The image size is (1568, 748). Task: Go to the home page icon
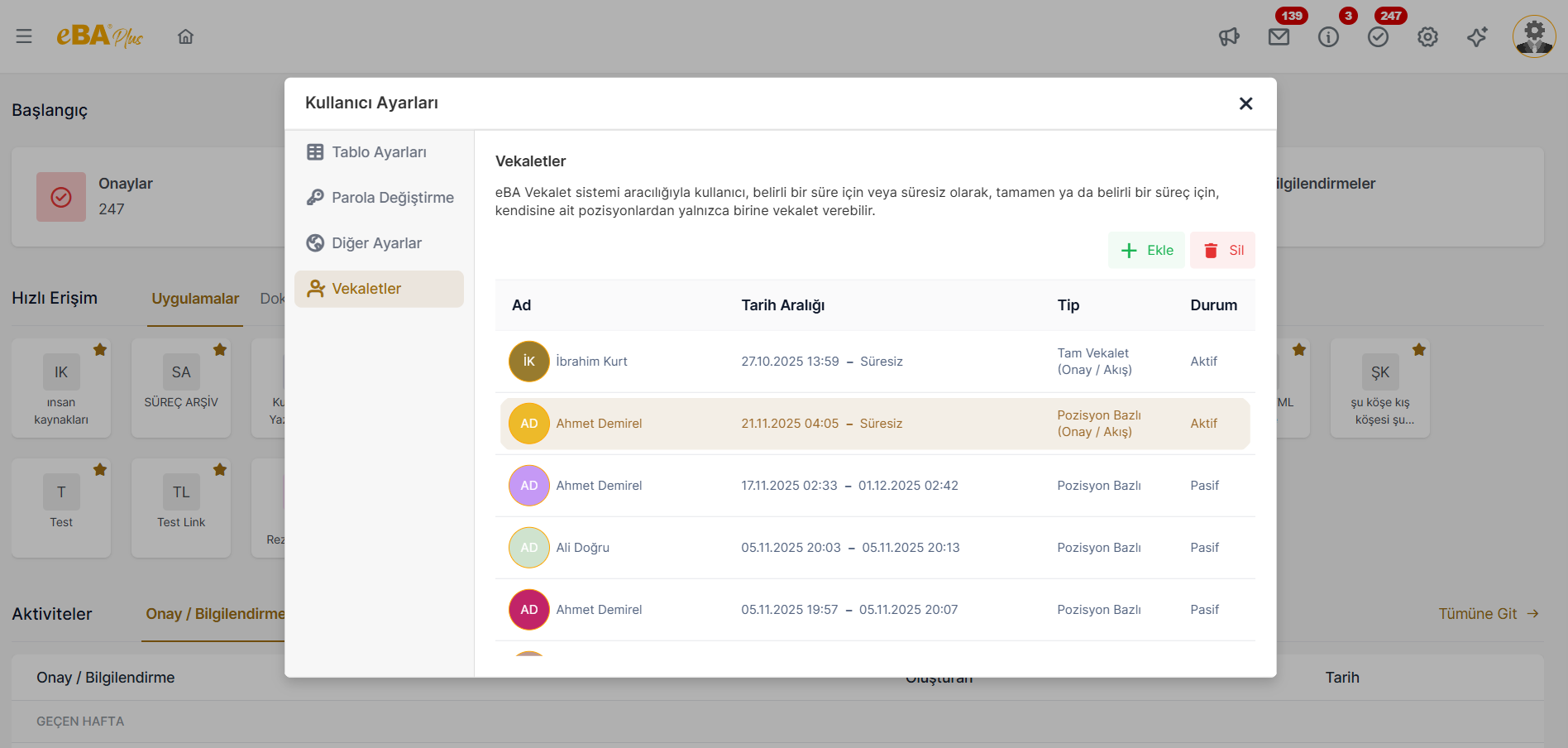[185, 36]
